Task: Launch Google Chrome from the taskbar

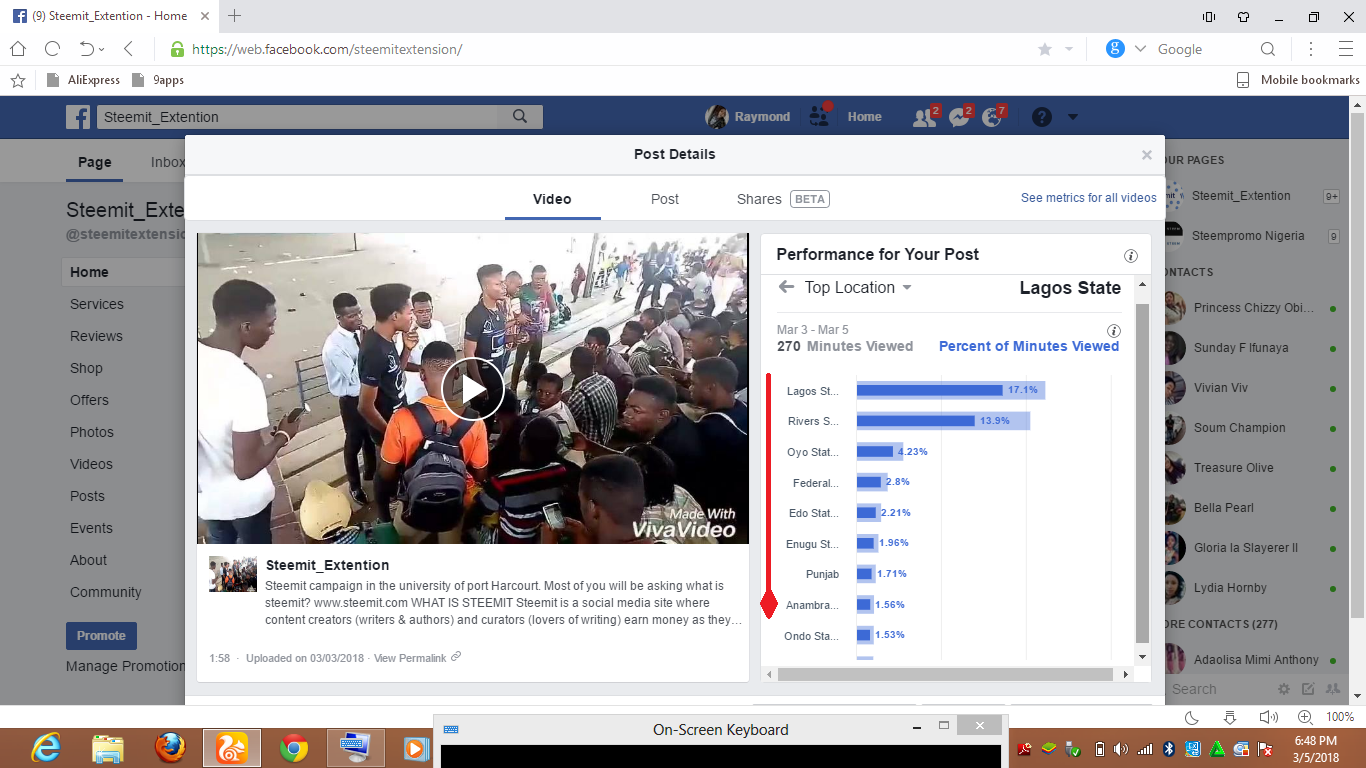Action: 293,748
